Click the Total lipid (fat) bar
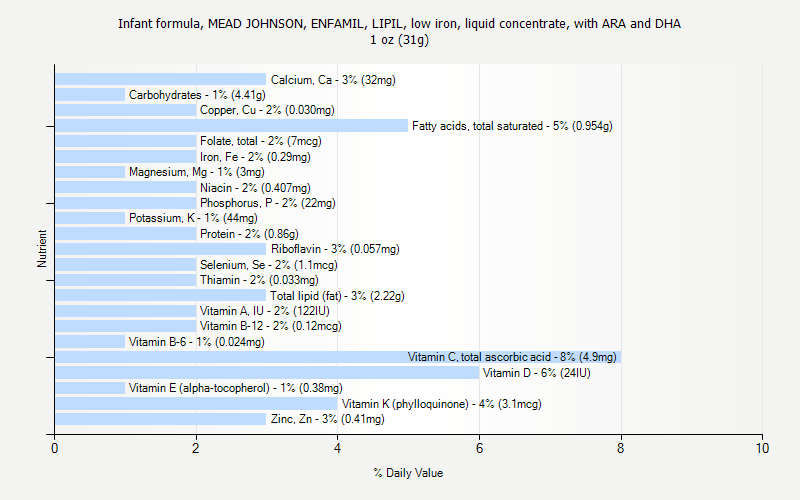The height and width of the screenshot is (500, 800). click(x=161, y=295)
